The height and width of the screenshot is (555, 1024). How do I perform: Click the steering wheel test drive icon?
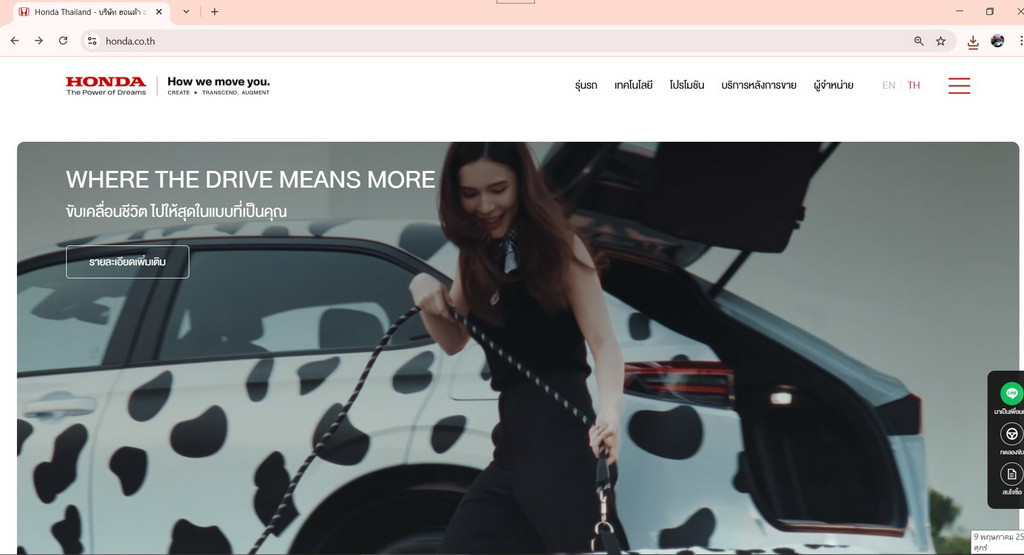point(1011,434)
